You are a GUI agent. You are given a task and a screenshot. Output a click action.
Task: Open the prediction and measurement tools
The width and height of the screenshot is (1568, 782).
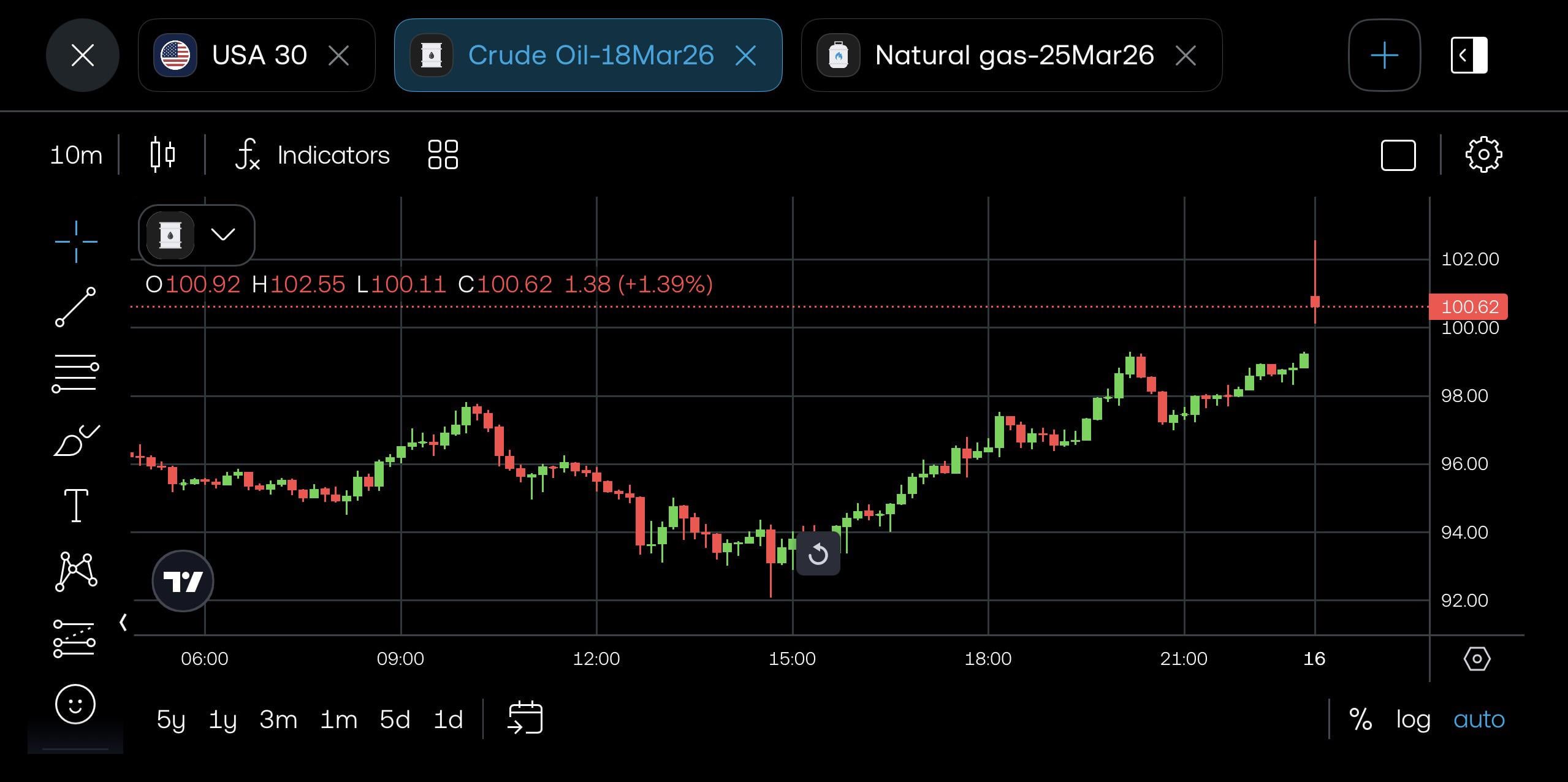pyautogui.click(x=75, y=639)
